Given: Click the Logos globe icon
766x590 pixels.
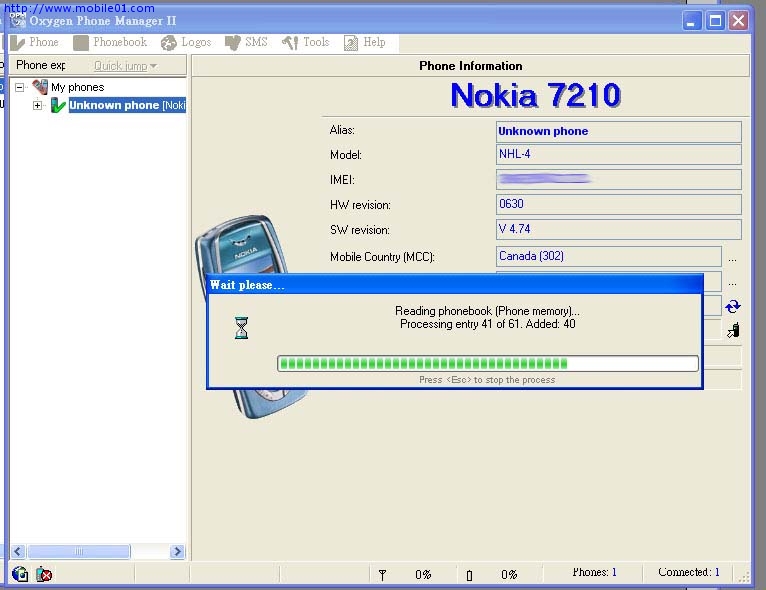Looking at the screenshot, I should coord(169,43).
